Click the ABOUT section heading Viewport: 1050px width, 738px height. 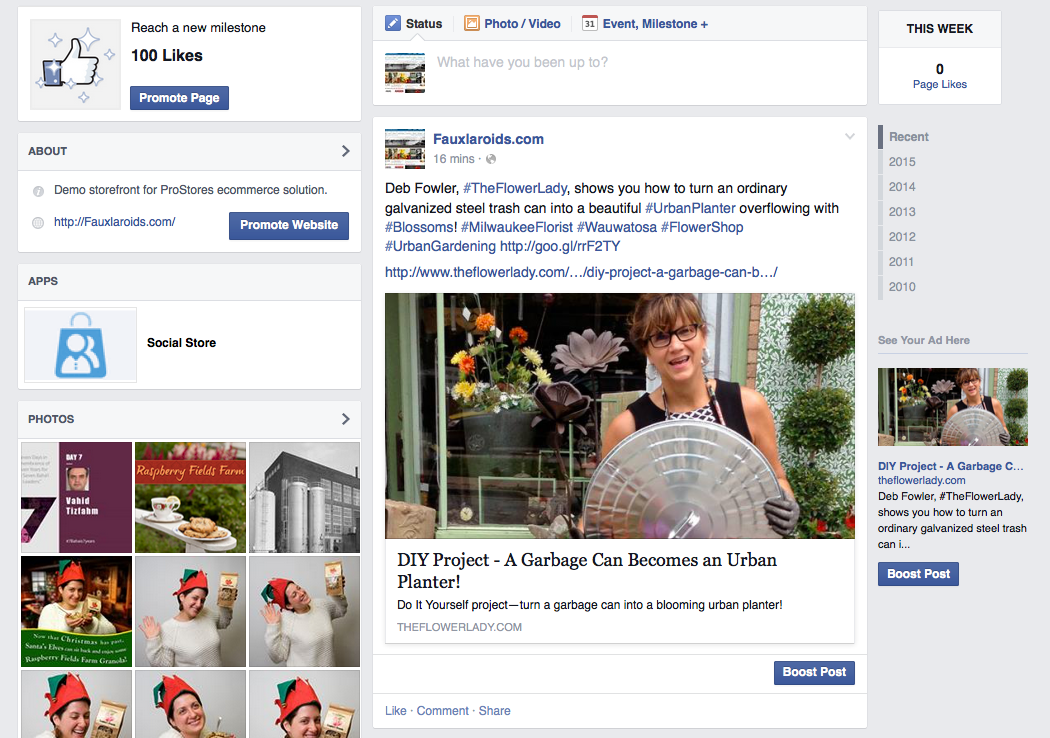coord(48,151)
